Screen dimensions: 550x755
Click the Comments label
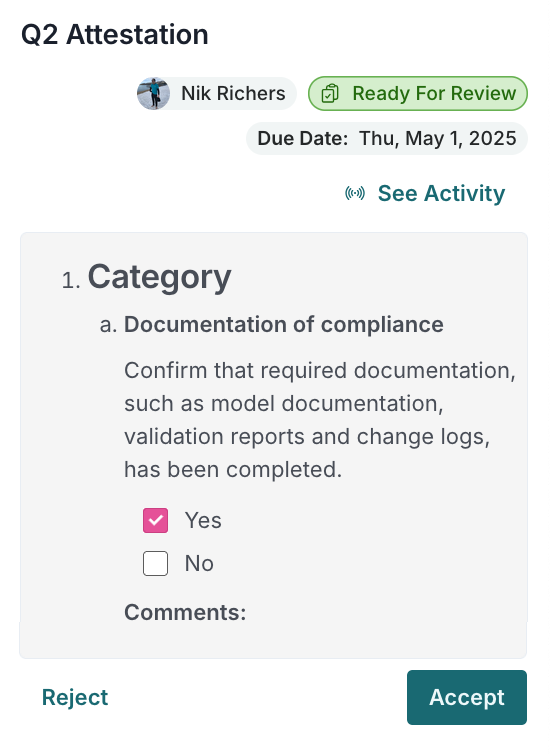pyautogui.click(x=185, y=612)
